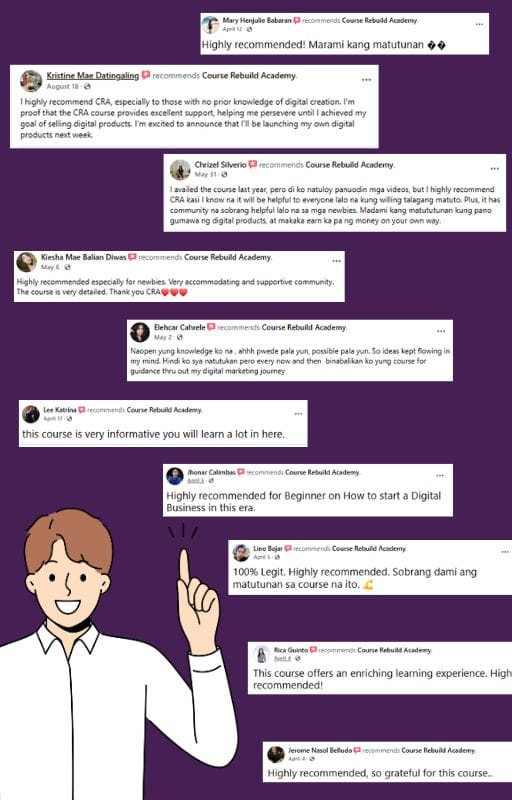Open Kristine Mae Datingaling profile name link
Image resolution: width=512 pixels, height=800 pixels.
tap(93, 75)
